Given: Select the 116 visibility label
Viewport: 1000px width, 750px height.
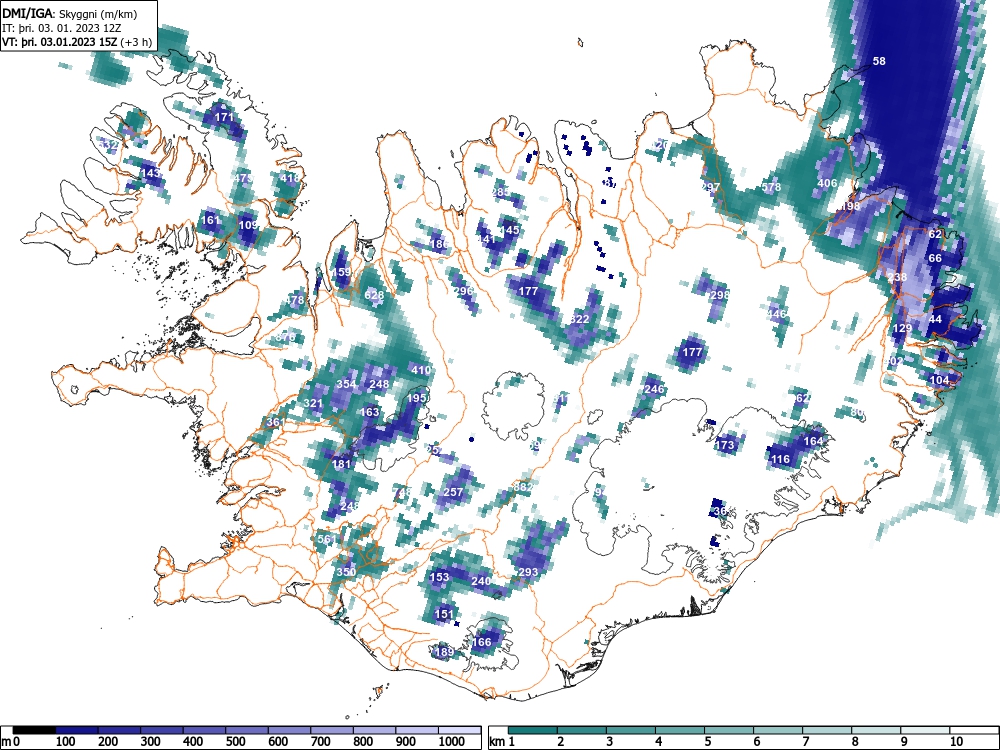Looking at the screenshot, I should tap(780, 459).
